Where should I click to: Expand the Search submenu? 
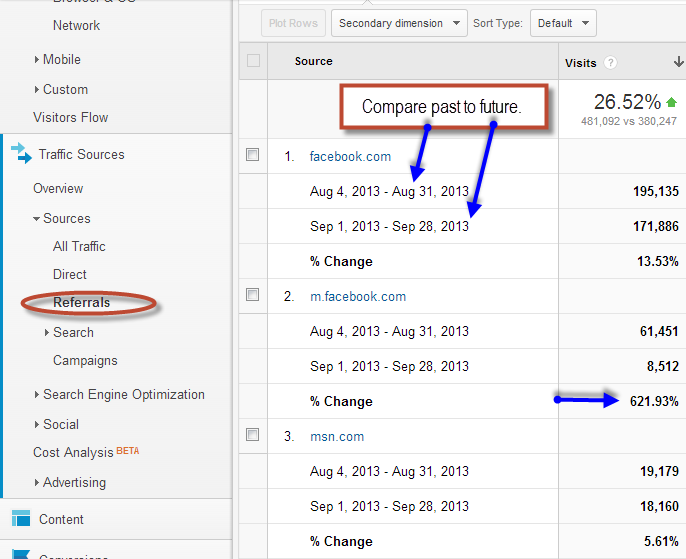(47, 332)
